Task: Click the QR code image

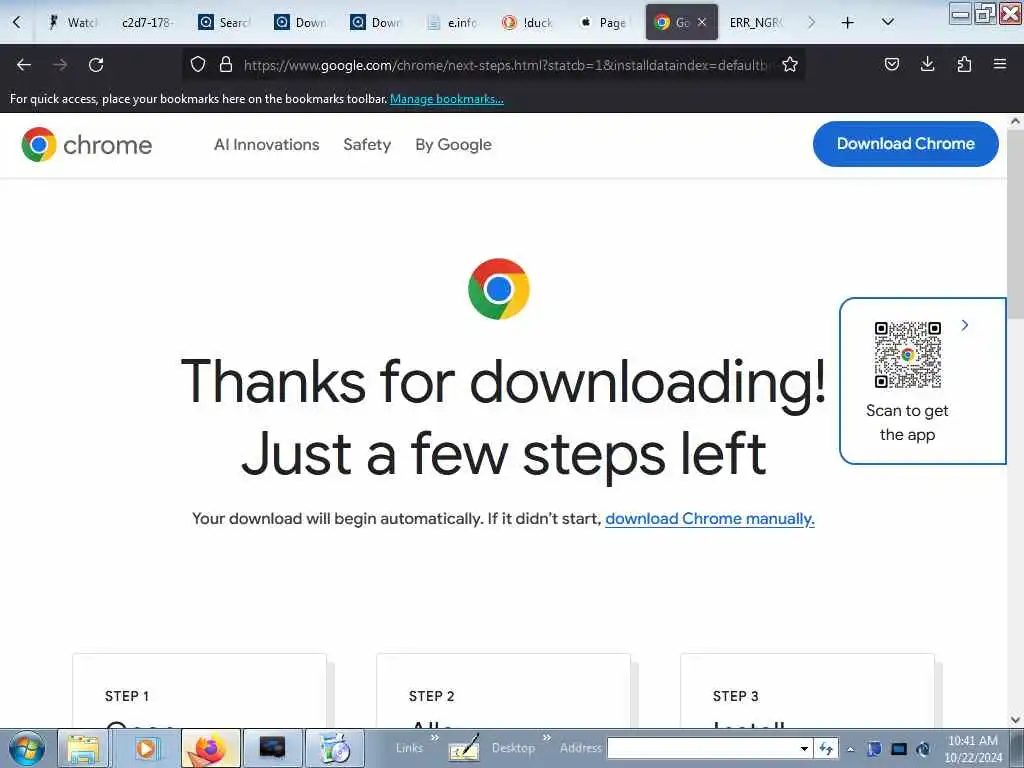Action: click(908, 355)
